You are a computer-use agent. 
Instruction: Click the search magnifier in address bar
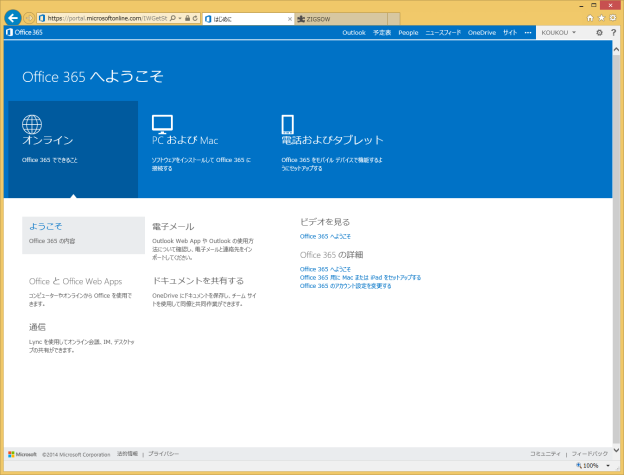click(x=173, y=18)
